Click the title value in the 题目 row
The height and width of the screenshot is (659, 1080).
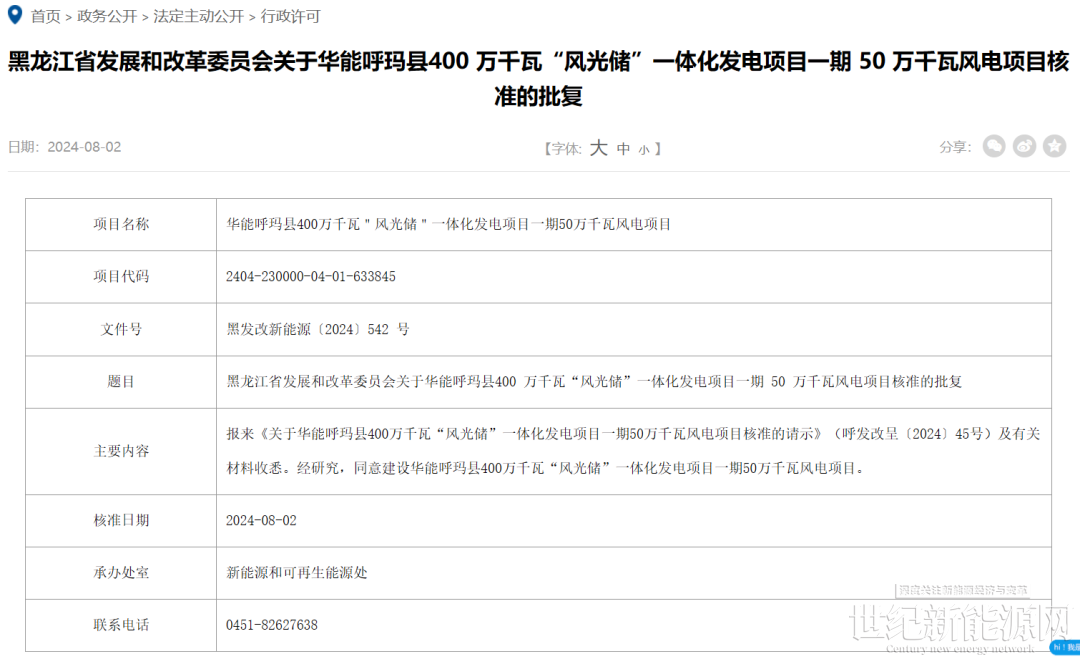tap(594, 381)
